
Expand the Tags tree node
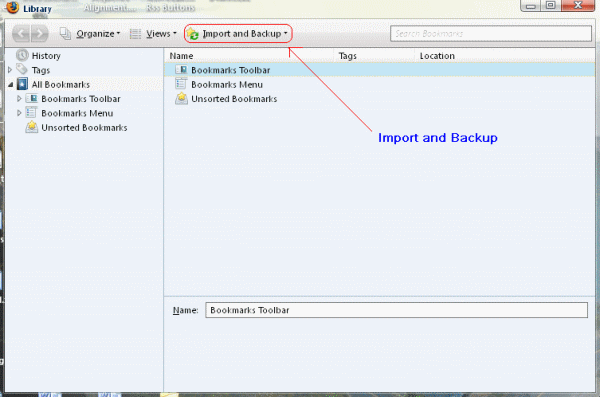click(x=10, y=70)
